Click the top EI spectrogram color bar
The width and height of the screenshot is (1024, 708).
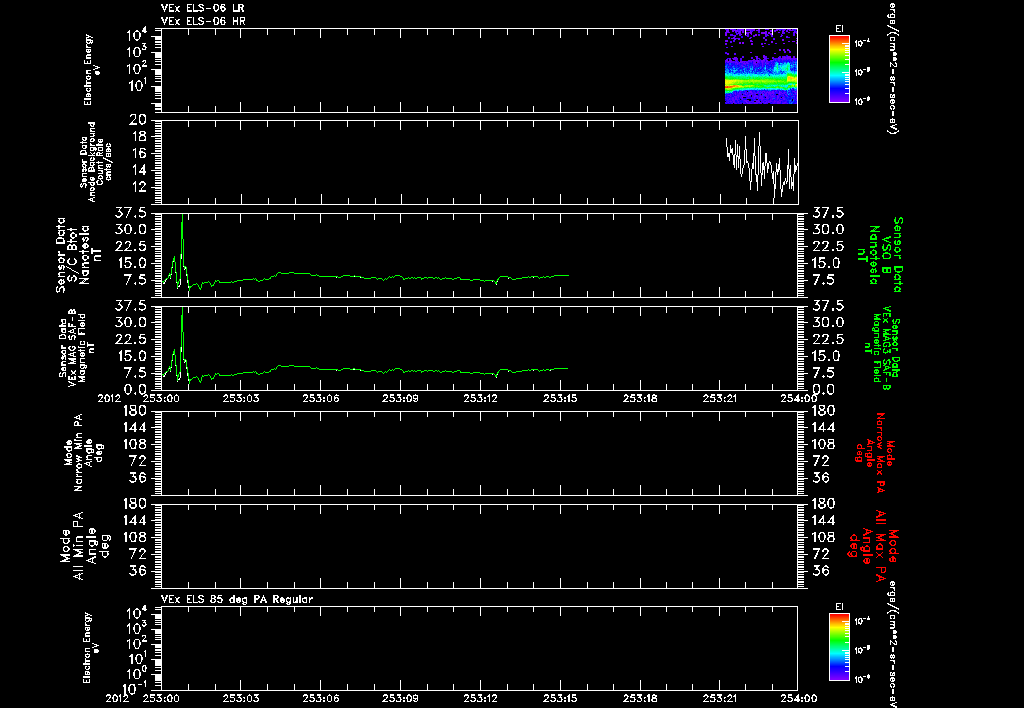point(839,69)
